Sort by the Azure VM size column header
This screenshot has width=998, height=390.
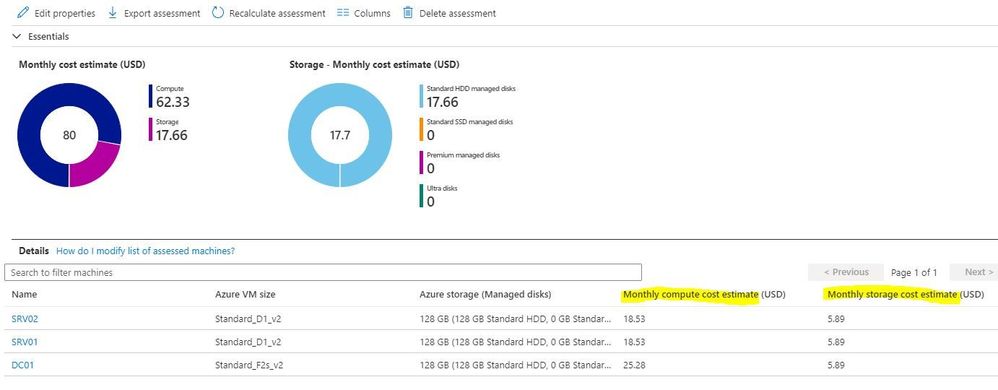[245, 295]
